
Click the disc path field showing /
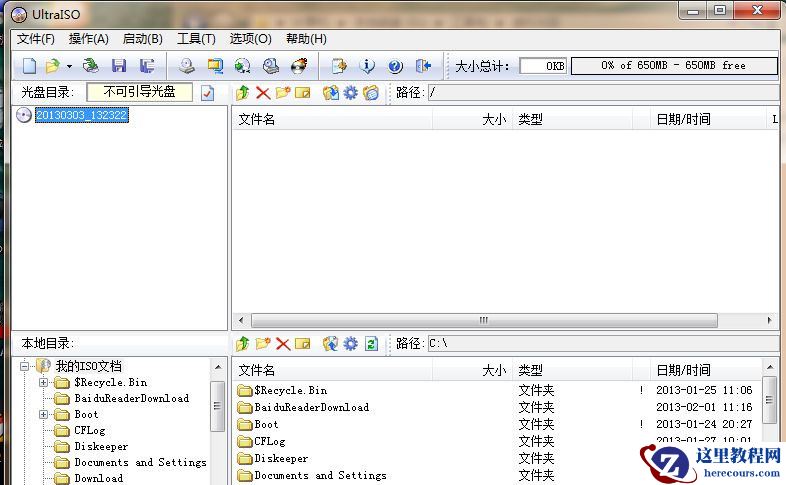point(604,92)
